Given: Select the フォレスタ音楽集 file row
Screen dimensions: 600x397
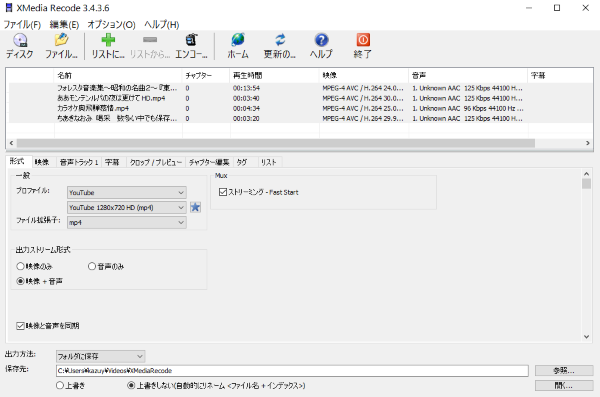Looking at the screenshot, I should click(x=300, y=88).
